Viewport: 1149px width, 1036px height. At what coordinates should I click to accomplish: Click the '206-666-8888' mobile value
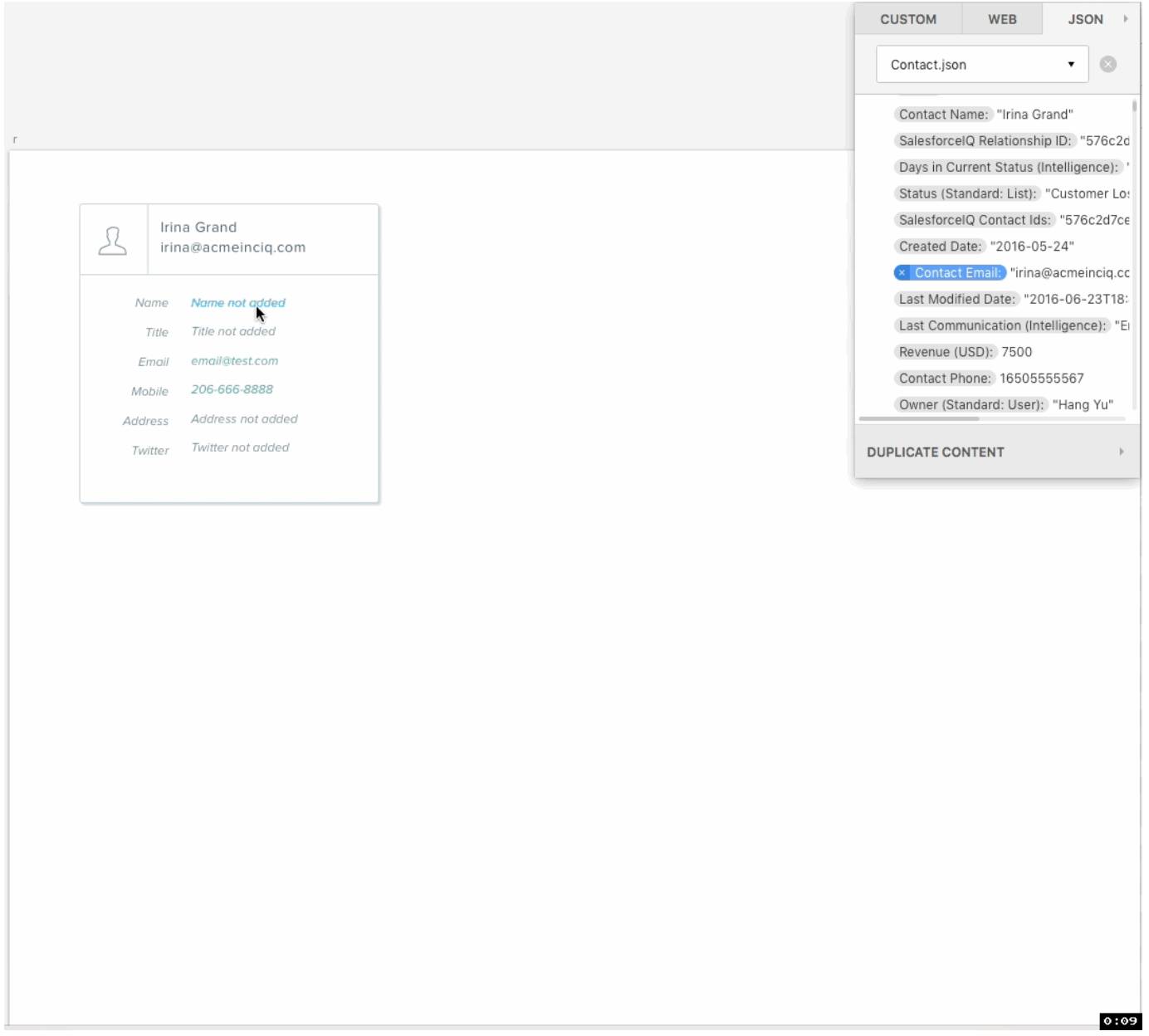tap(232, 389)
